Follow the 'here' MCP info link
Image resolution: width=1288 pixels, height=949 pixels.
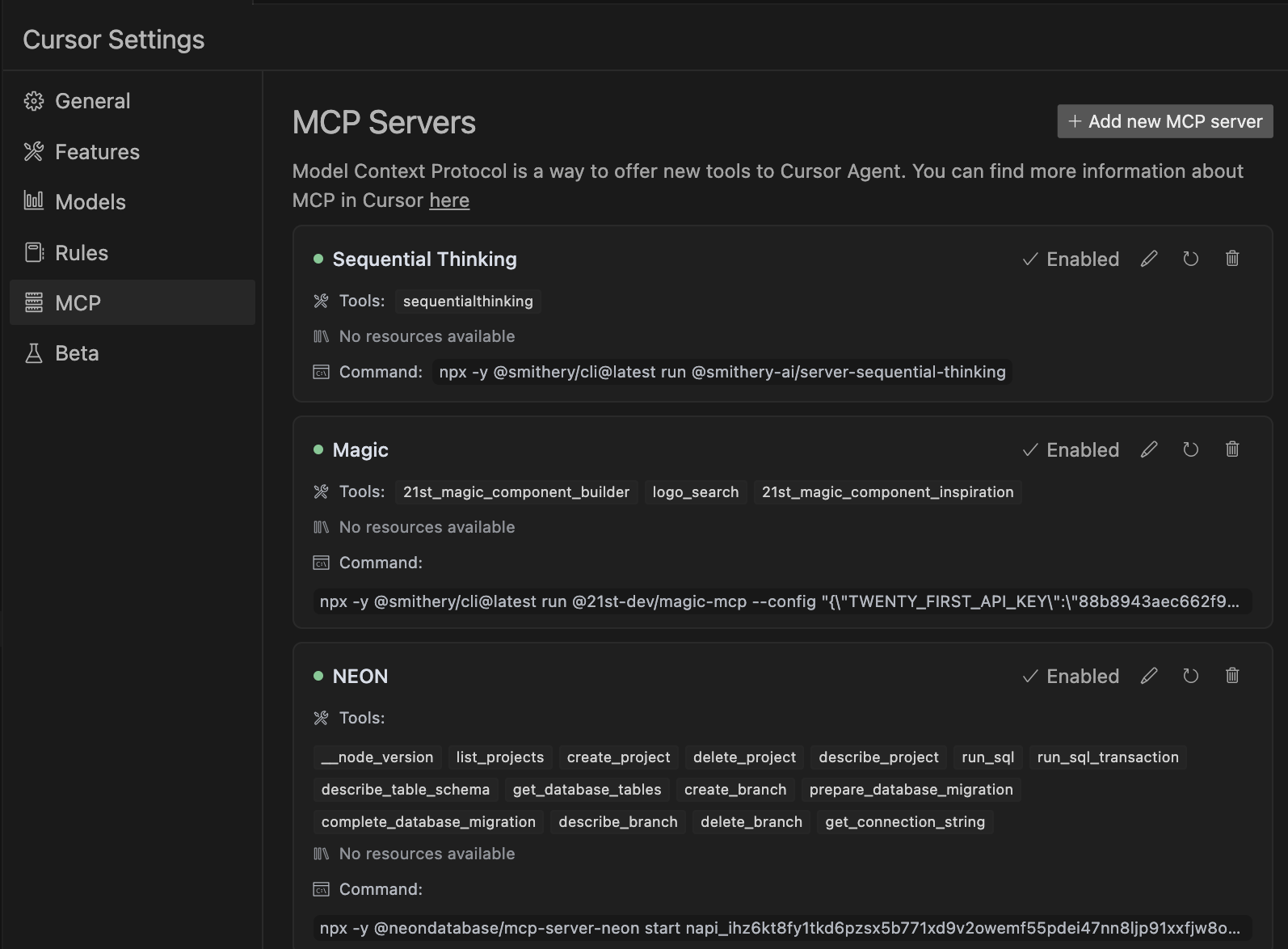(x=449, y=200)
